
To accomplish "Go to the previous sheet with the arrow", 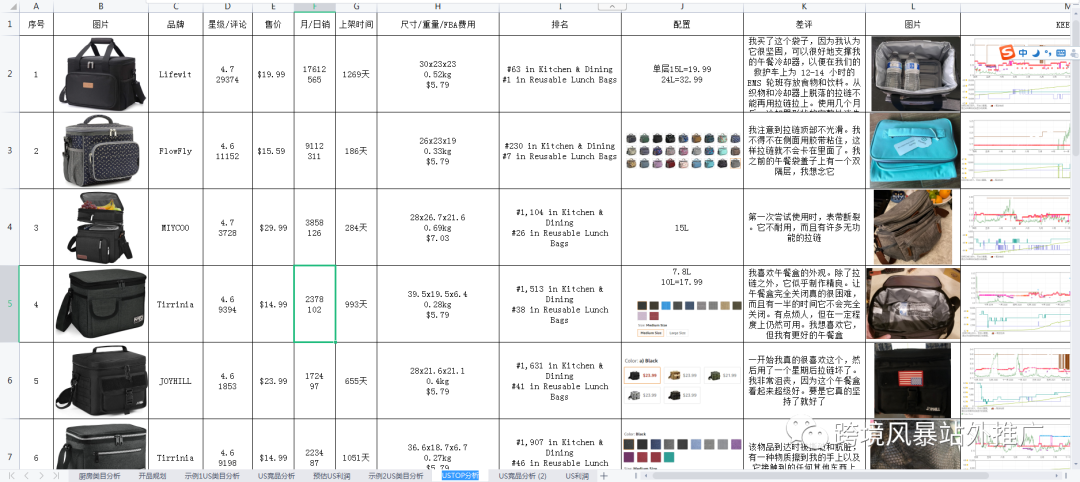I will (x=25, y=476).
